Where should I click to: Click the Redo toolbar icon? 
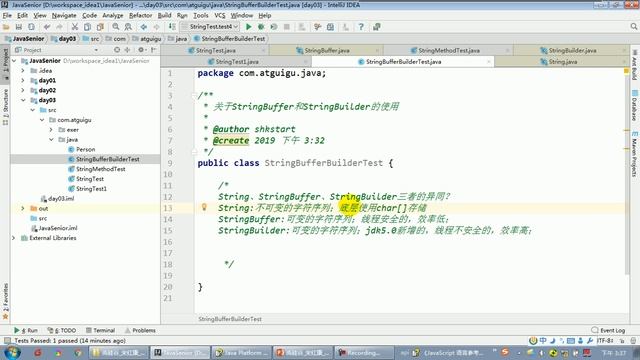59,27
